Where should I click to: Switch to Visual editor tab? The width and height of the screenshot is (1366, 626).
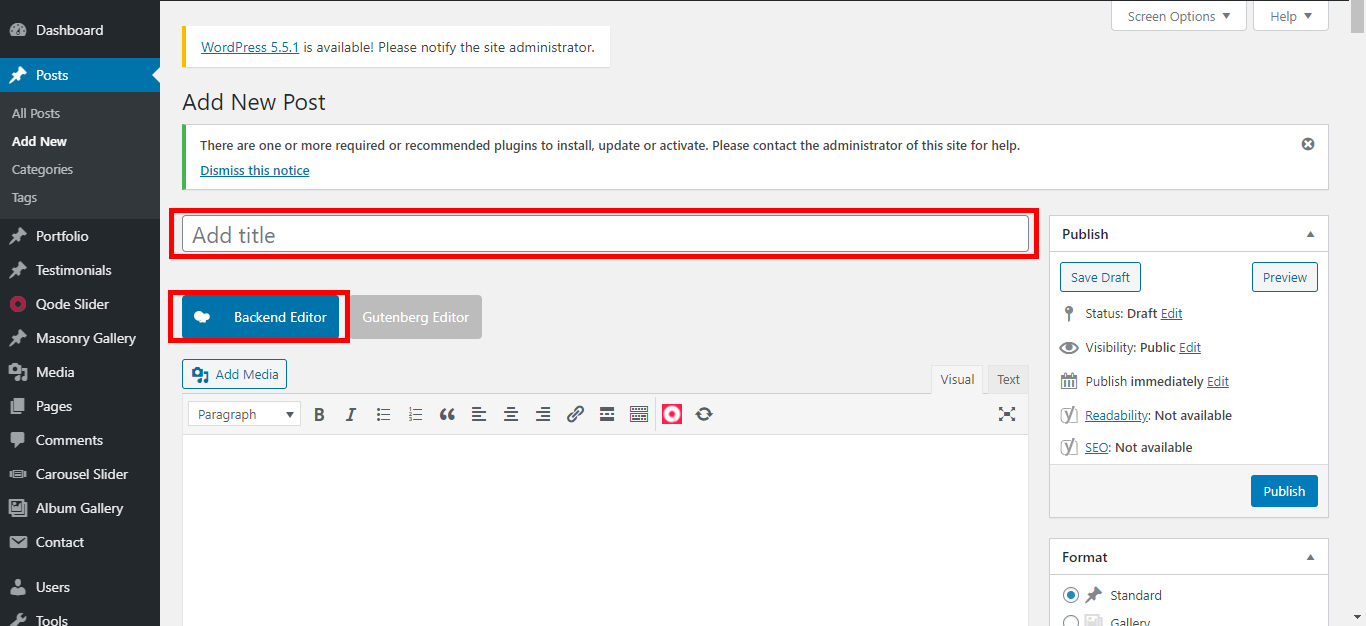[957, 379]
